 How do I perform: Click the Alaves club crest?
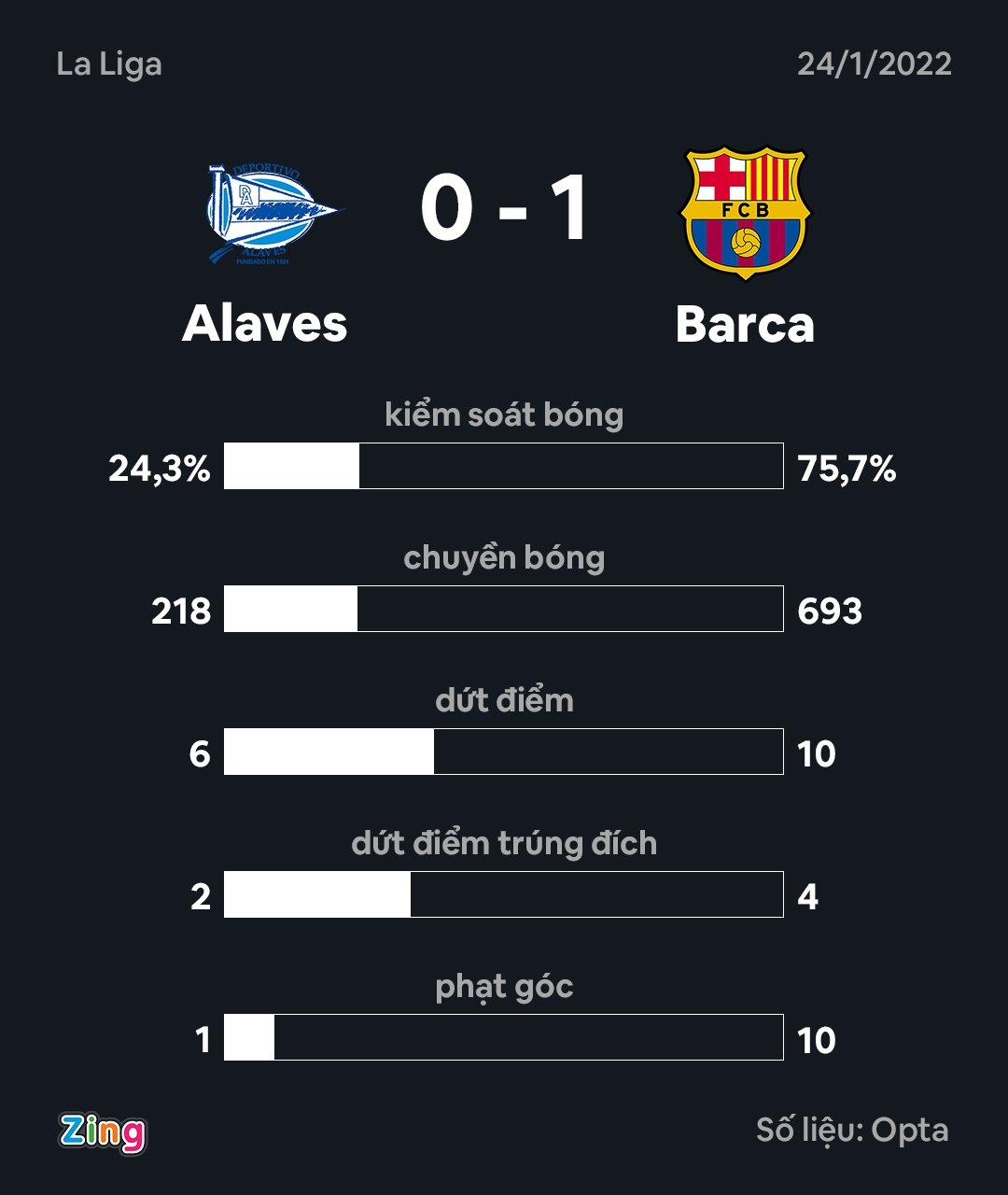coord(271,213)
